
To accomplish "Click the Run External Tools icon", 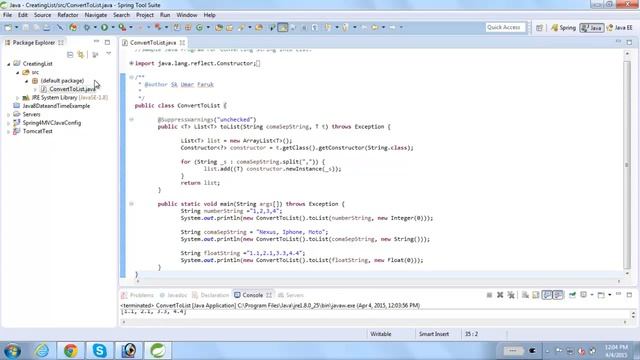I will (x=122, y=27).
